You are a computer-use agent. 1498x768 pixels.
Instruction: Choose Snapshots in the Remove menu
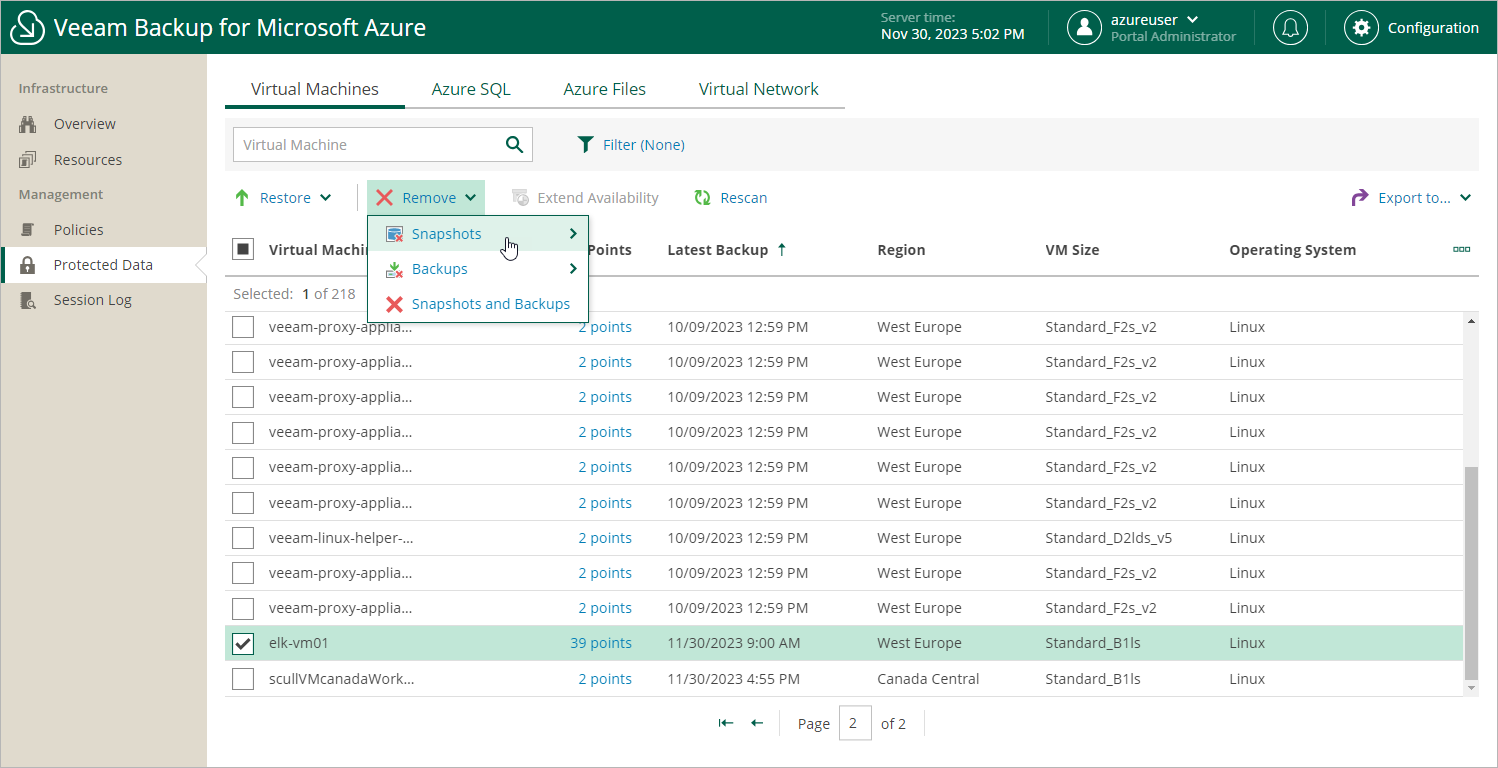[x=478, y=234]
